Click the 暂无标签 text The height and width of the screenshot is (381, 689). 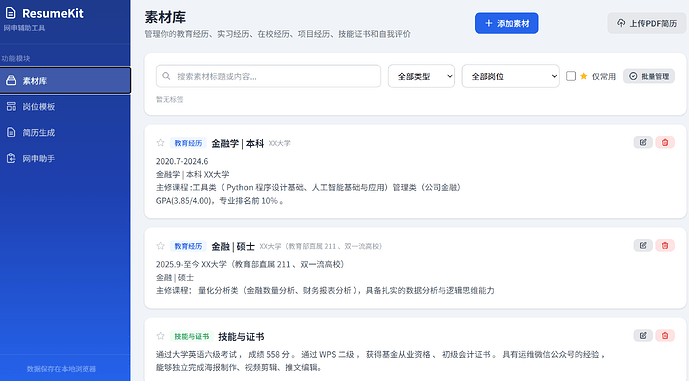point(170,99)
